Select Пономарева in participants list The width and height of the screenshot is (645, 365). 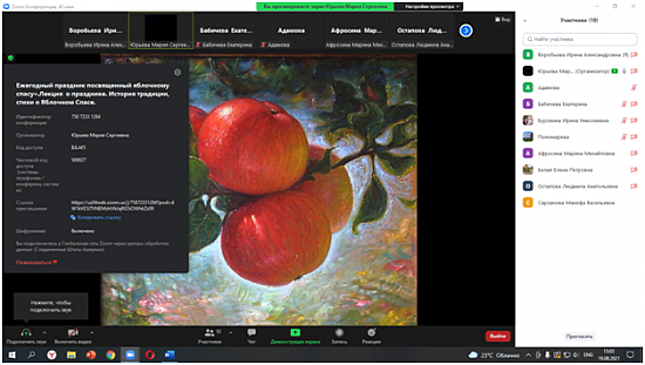(x=580, y=137)
